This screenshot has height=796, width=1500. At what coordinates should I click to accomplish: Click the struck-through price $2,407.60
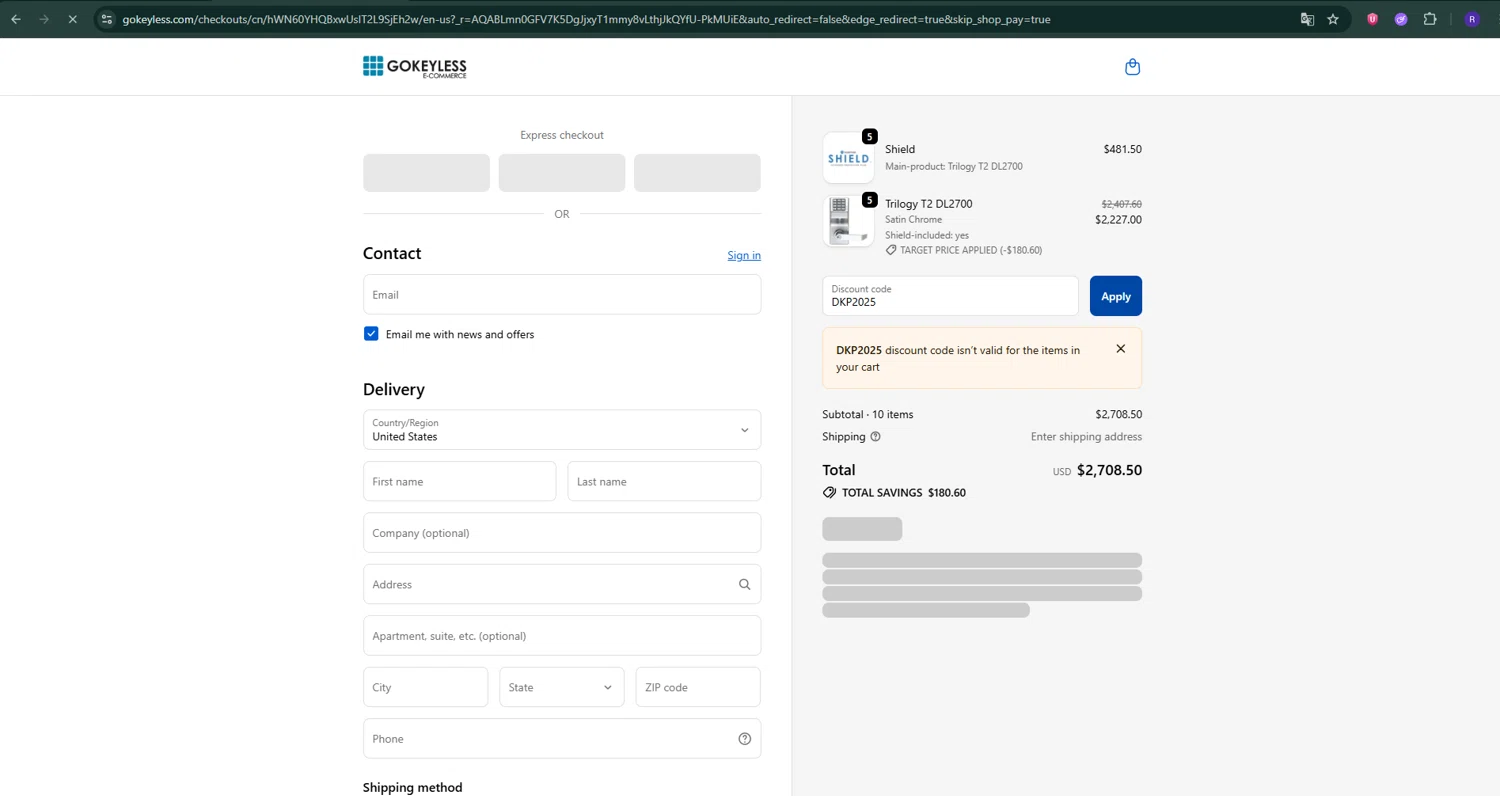(1121, 204)
